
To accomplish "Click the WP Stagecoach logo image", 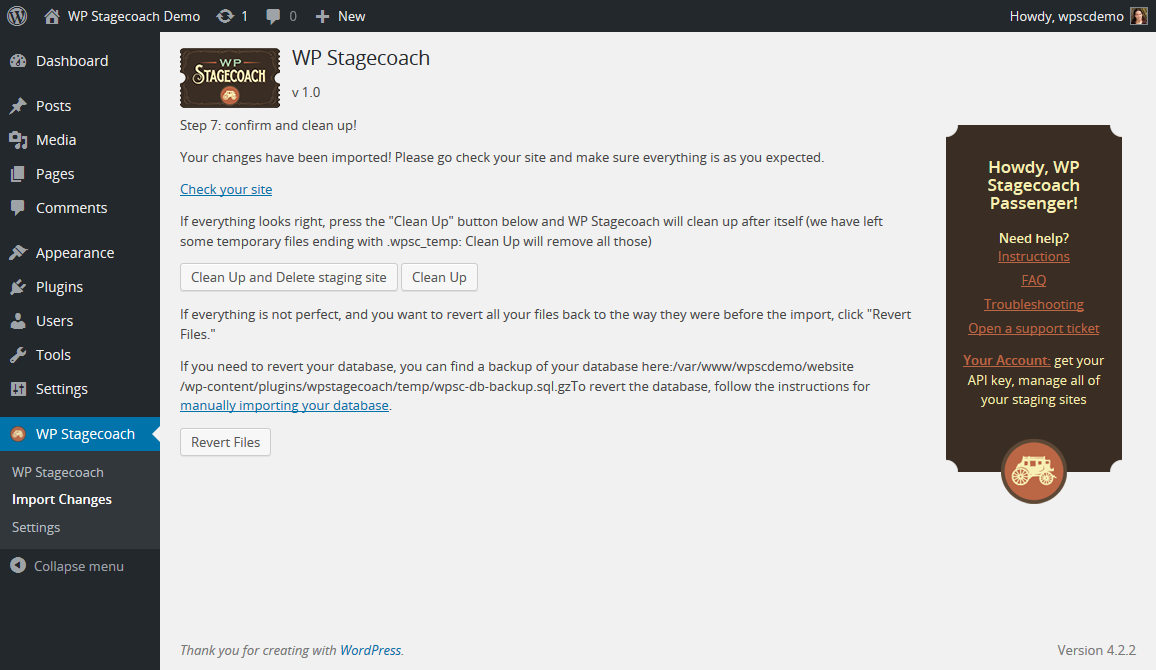I will coord(230,78).
